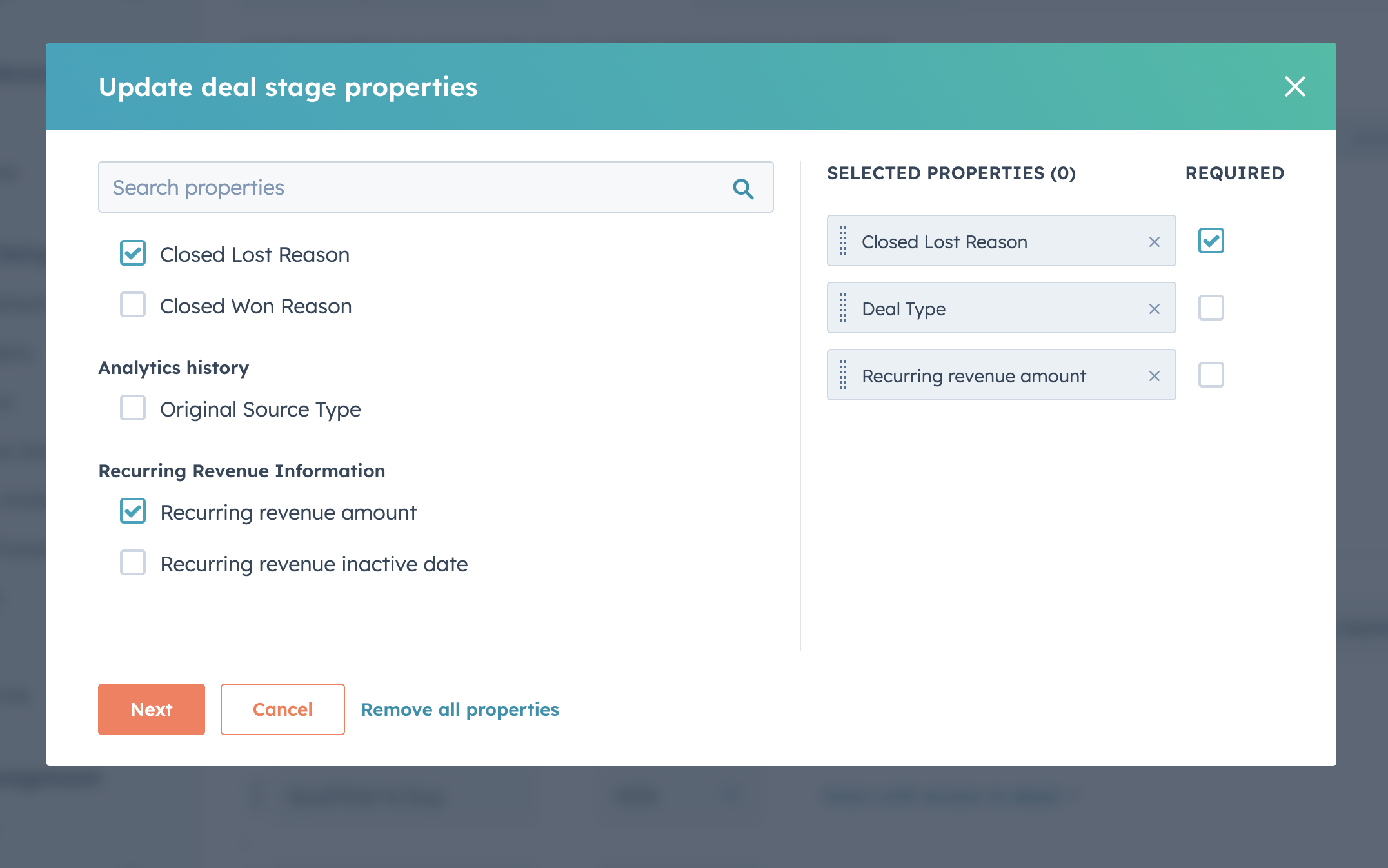This screenshot has width=1388, height=868.
Task: Check the Original Source Type property
Action: 133,408
